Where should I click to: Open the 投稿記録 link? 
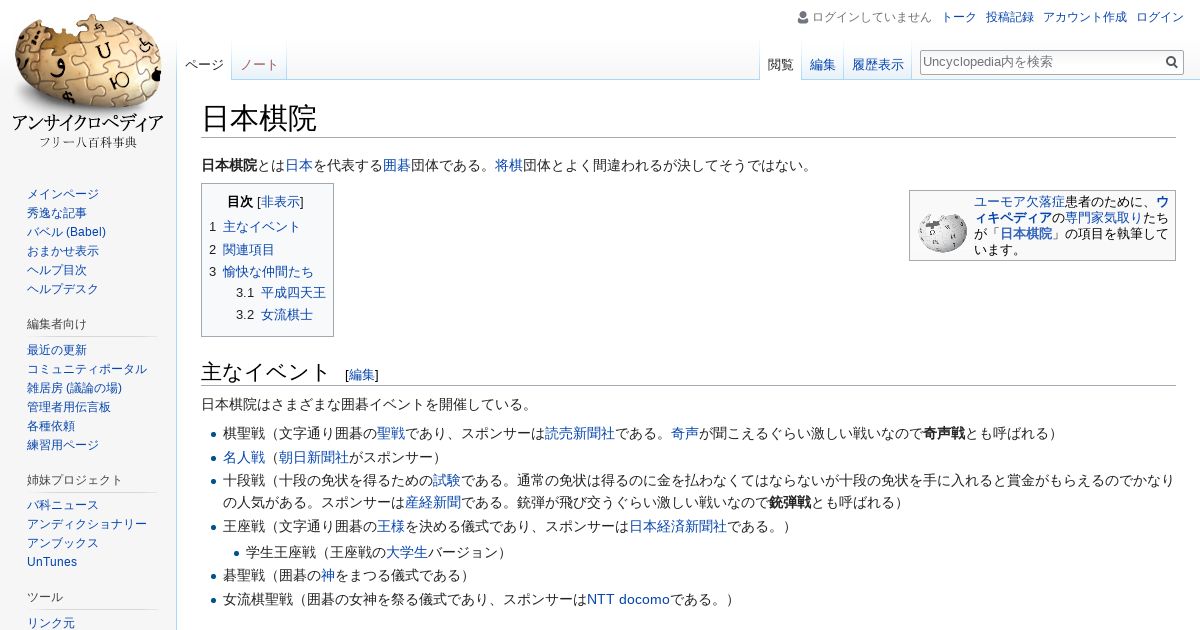coord(1010,17)
